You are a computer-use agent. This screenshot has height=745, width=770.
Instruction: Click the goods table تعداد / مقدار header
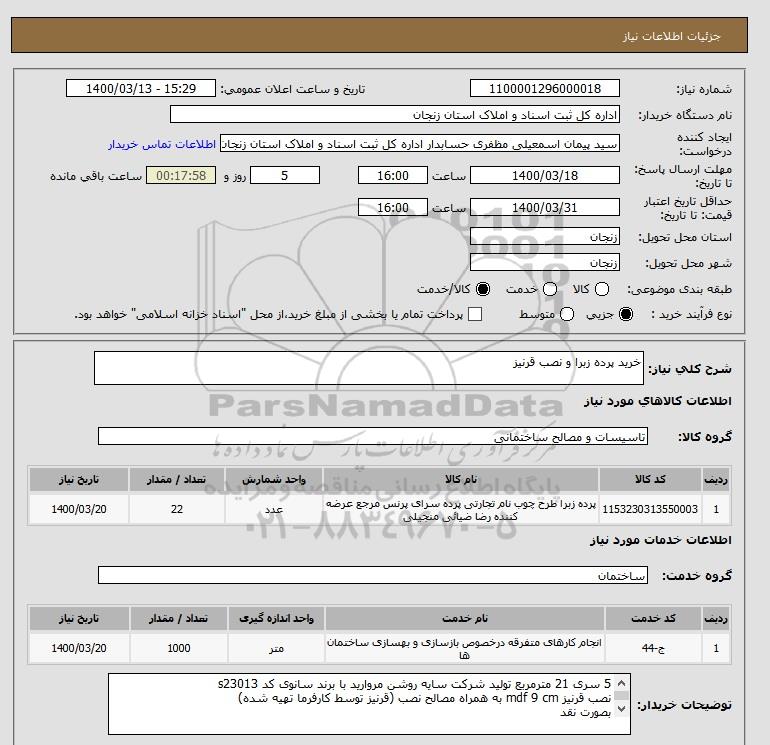click(177, 479)
